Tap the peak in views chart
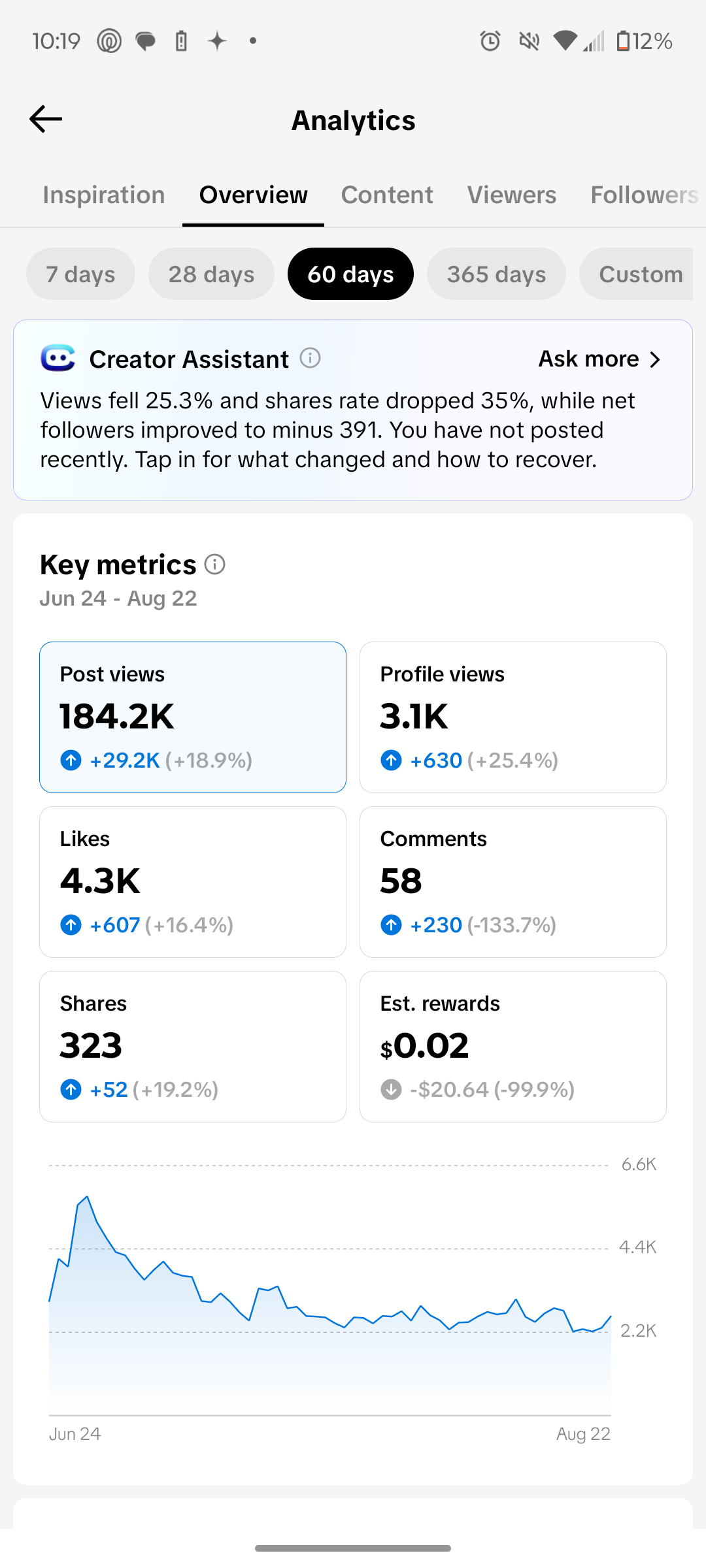 [87, 1197]
